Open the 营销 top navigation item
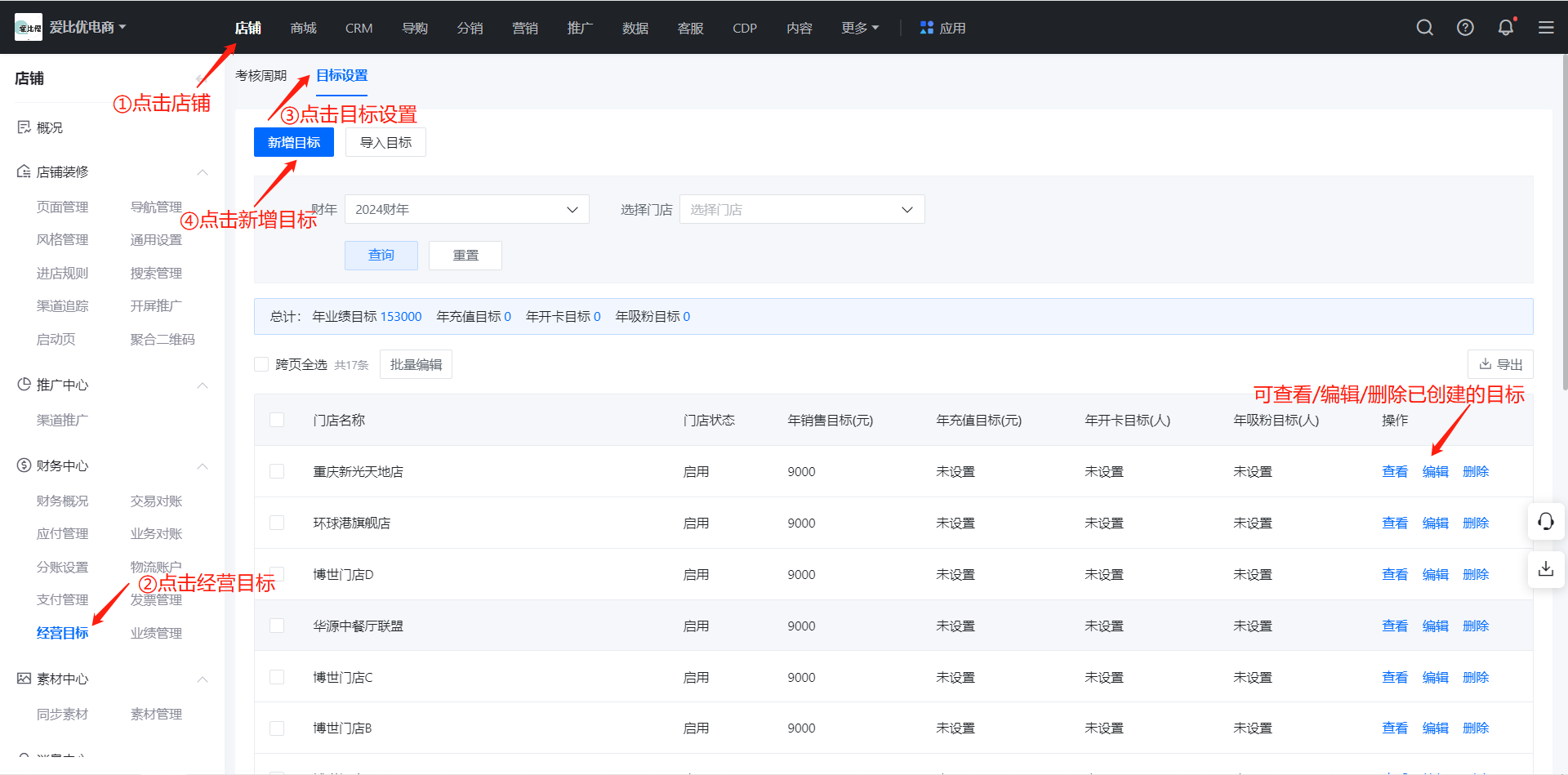This screenshot has width=1568, height=775. (525, 28)
